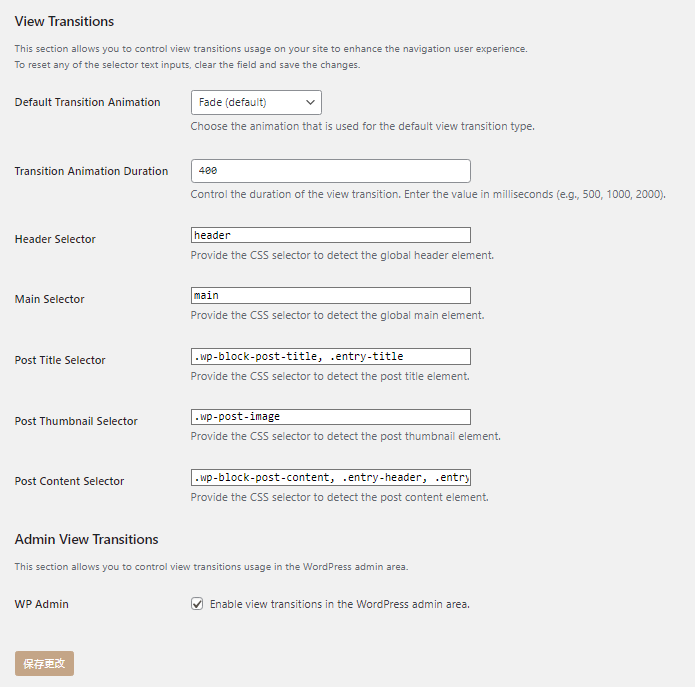Click the 'Header Selector' label text
Viewport: 695px width, 687px height.
pos(55,239)
